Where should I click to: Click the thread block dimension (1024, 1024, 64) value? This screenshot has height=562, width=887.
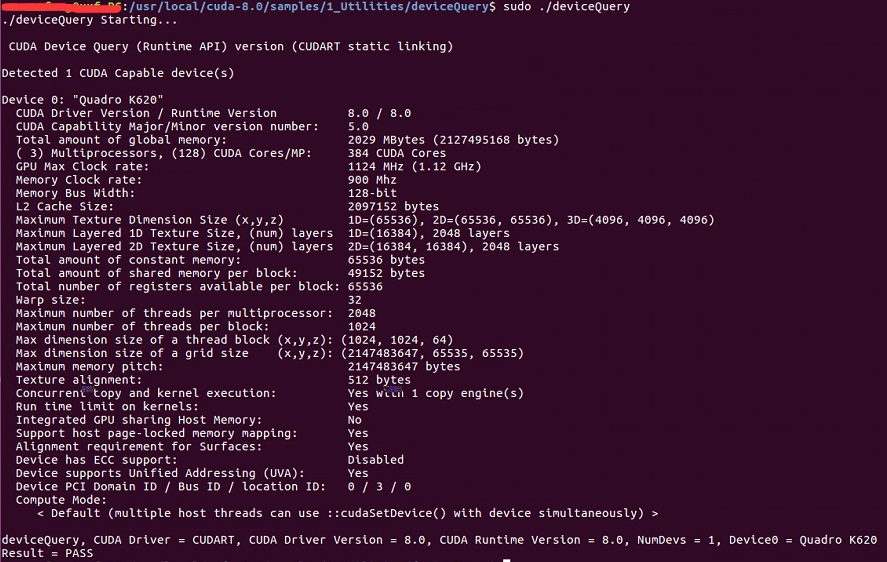pos(400,340)
